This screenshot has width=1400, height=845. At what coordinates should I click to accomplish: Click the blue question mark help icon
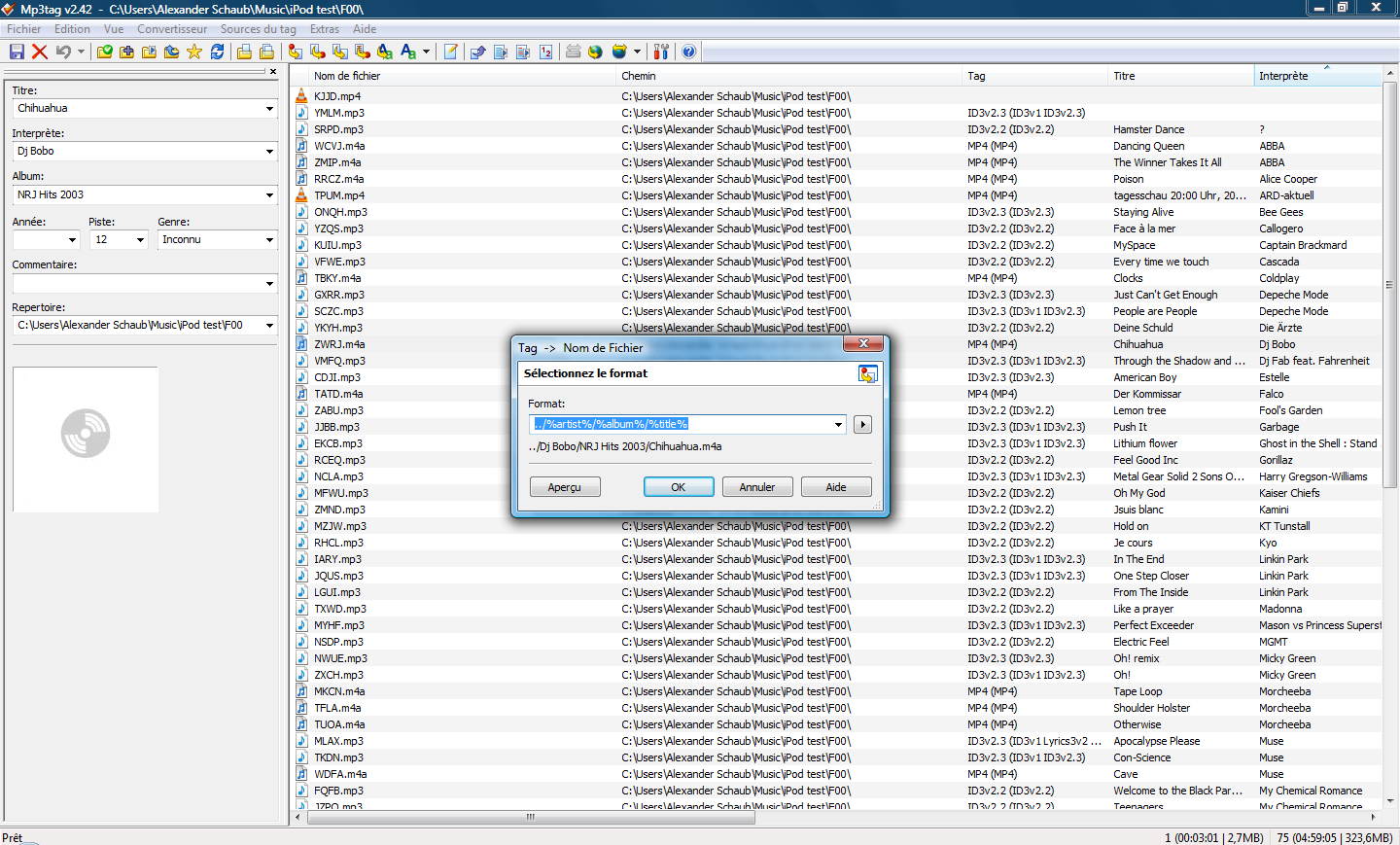[689, 52]
